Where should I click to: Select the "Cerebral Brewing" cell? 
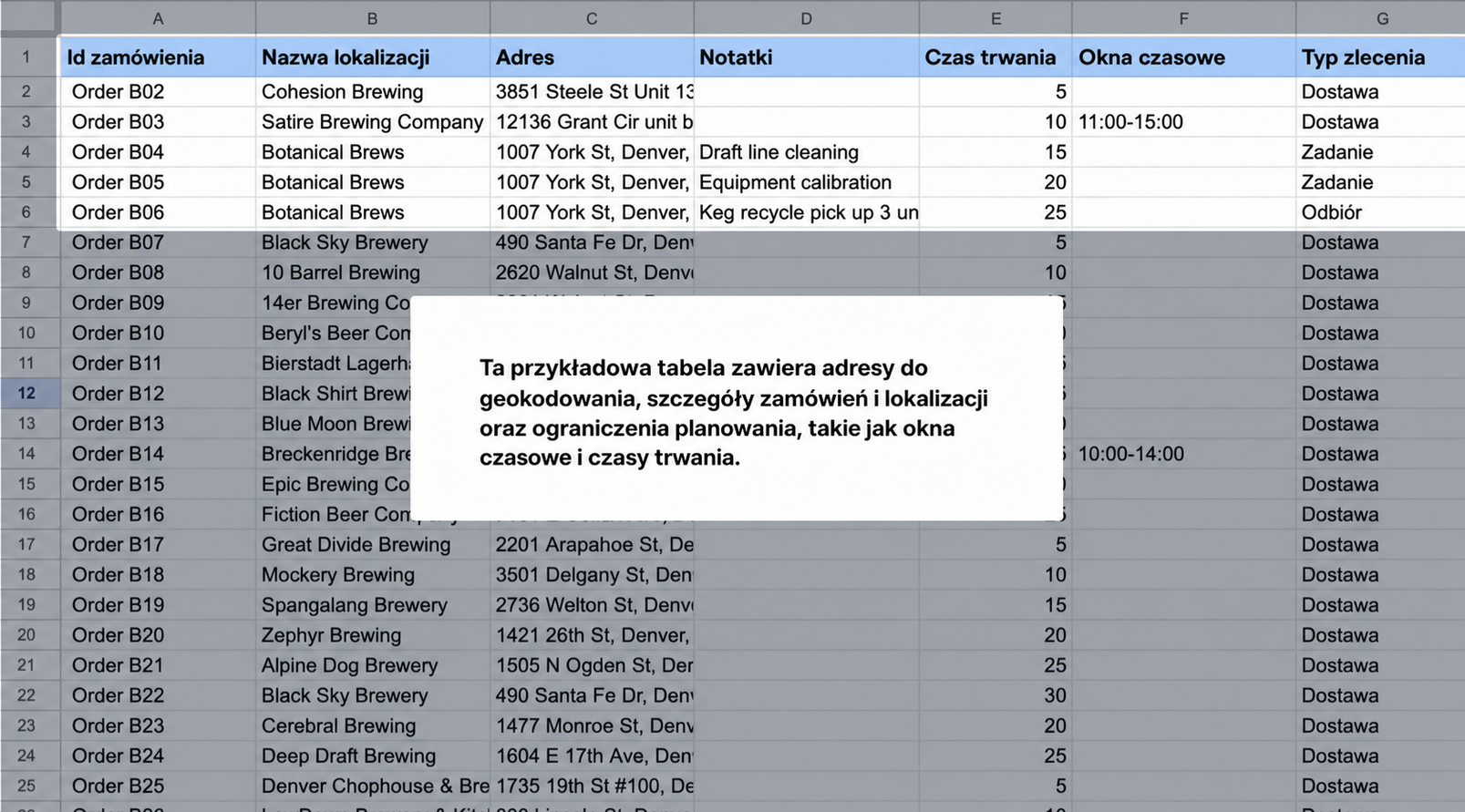(x=372, y=725)
